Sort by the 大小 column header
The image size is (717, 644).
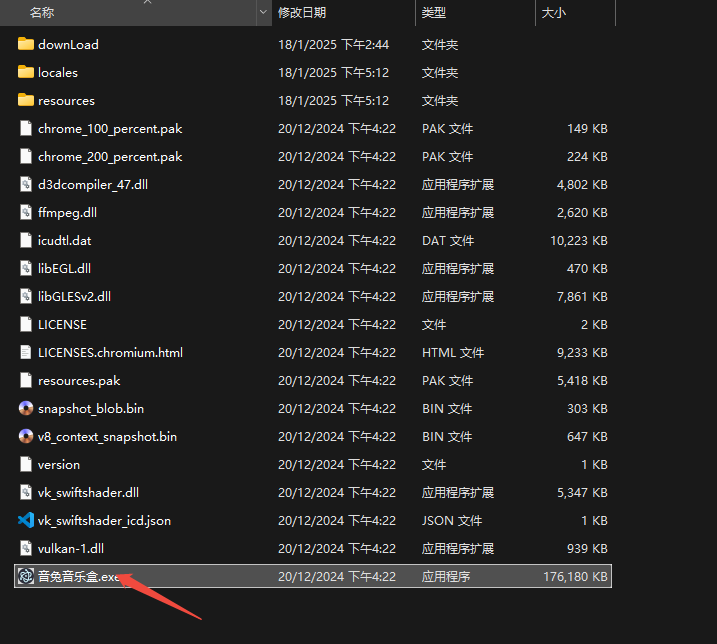(x=575, y=12)
